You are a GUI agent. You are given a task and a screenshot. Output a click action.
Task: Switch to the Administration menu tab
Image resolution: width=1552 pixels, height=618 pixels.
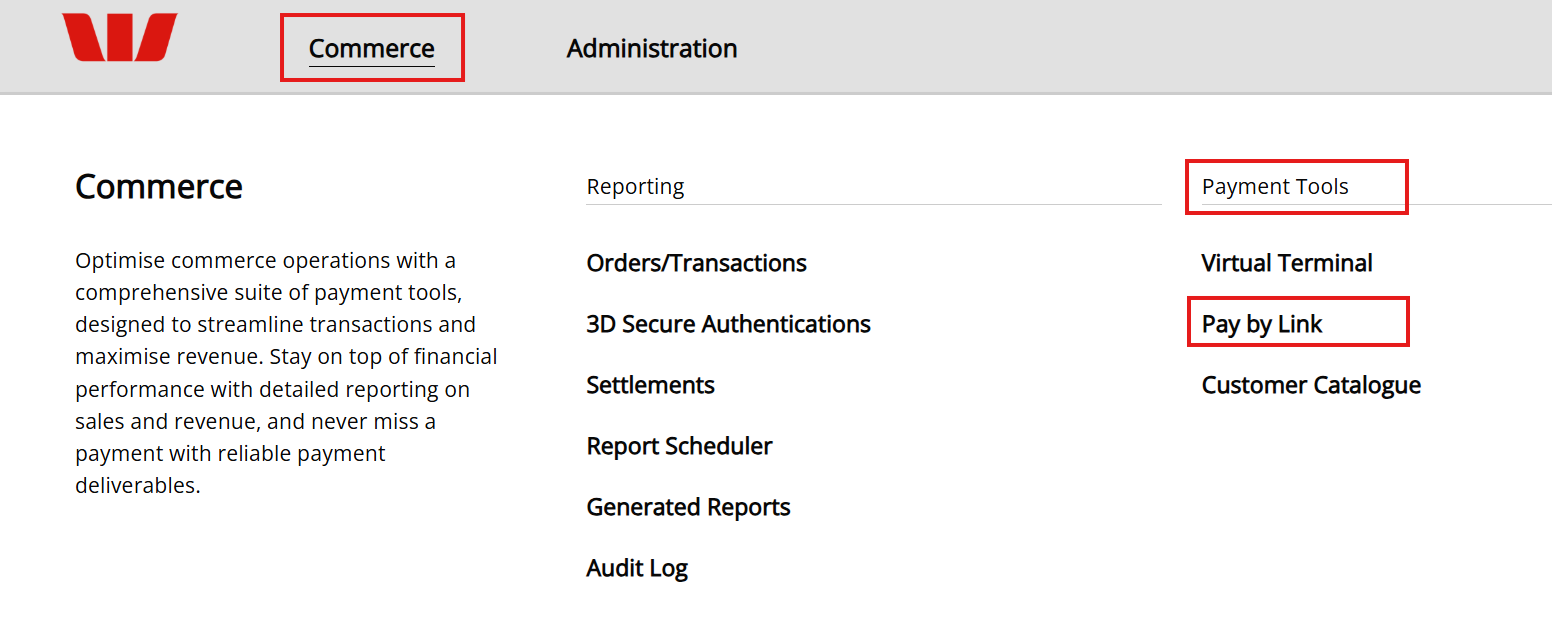[x=652, y=48]
